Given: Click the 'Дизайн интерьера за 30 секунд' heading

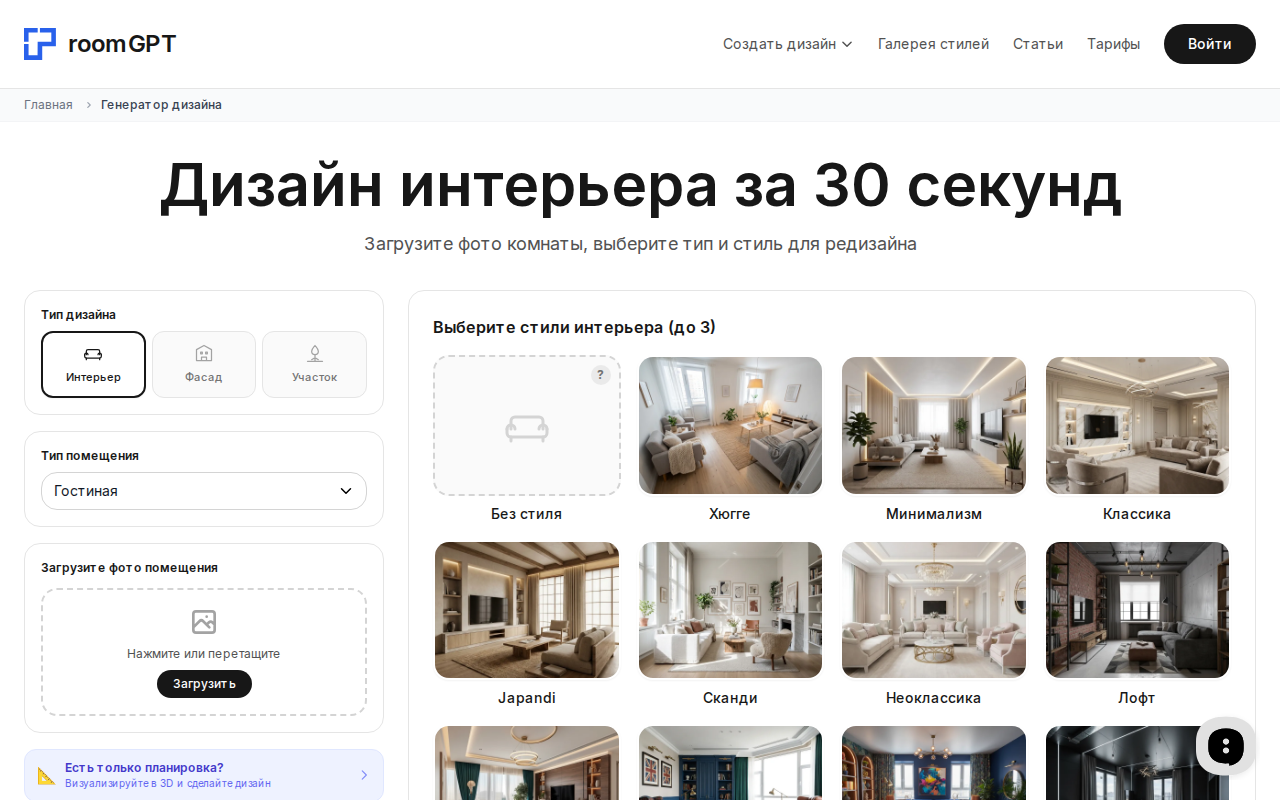Looking at the screenshot, I should tap(640, 186).
